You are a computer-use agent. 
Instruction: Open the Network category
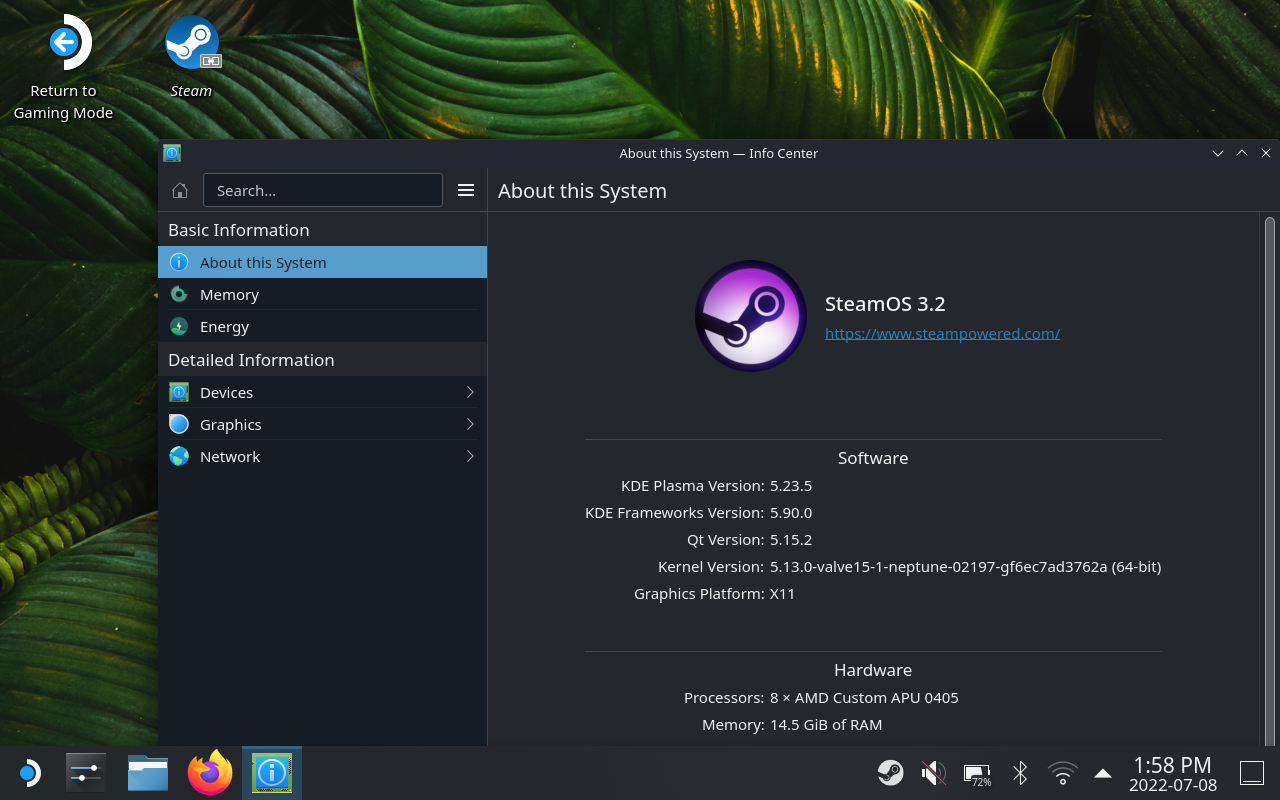322,456
